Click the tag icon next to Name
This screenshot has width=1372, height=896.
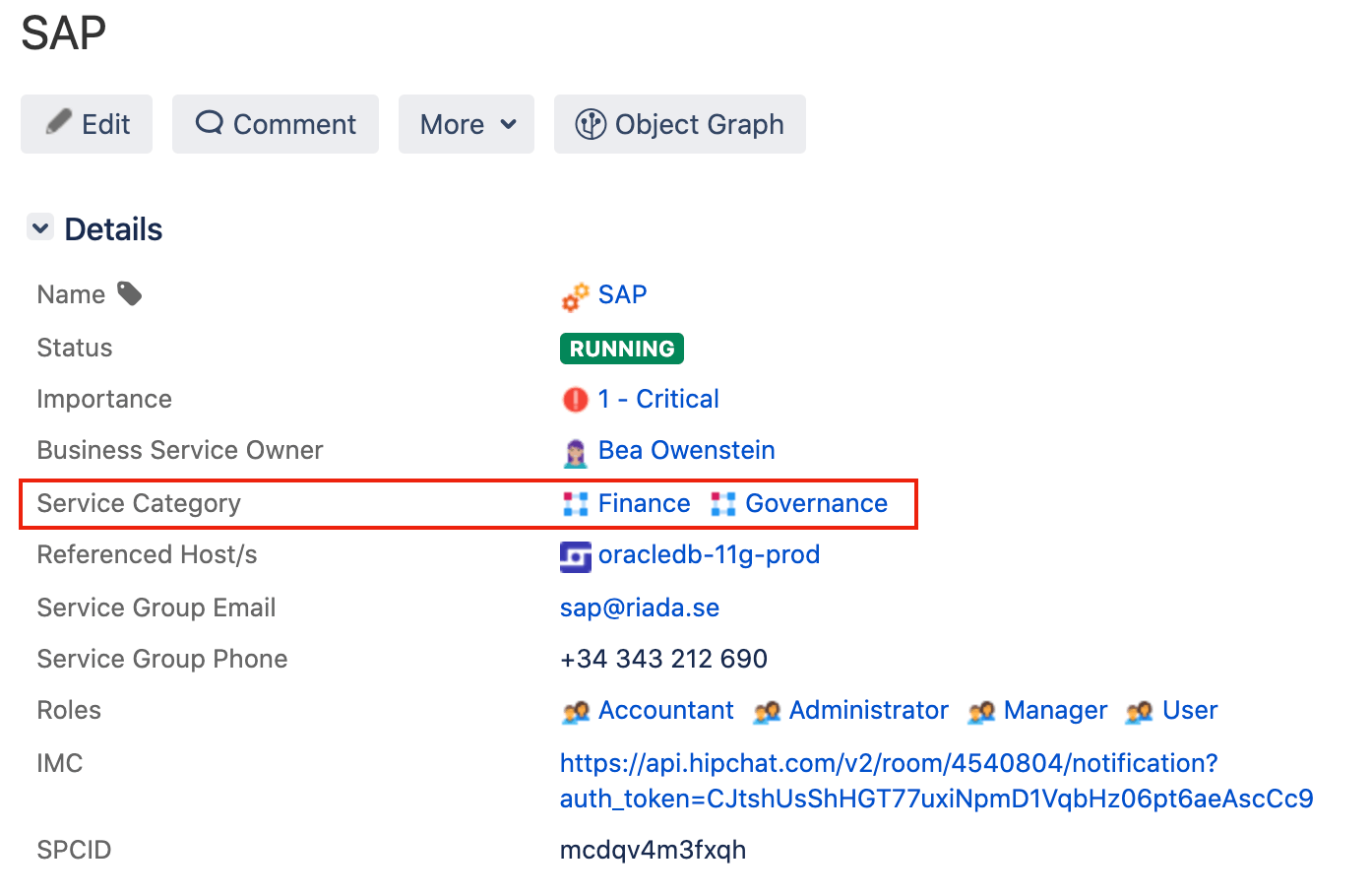pyautogui.click(x=131, y=292)
